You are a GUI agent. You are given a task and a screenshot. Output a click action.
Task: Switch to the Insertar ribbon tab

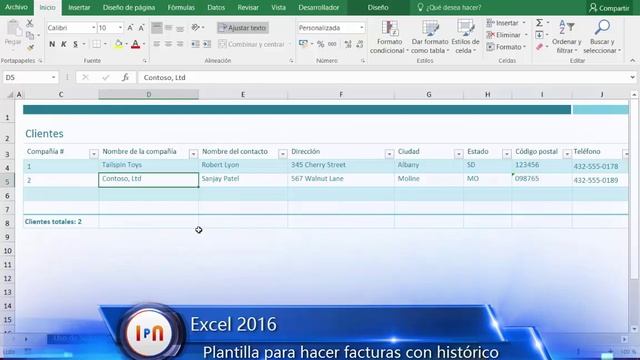click(79, 7)
